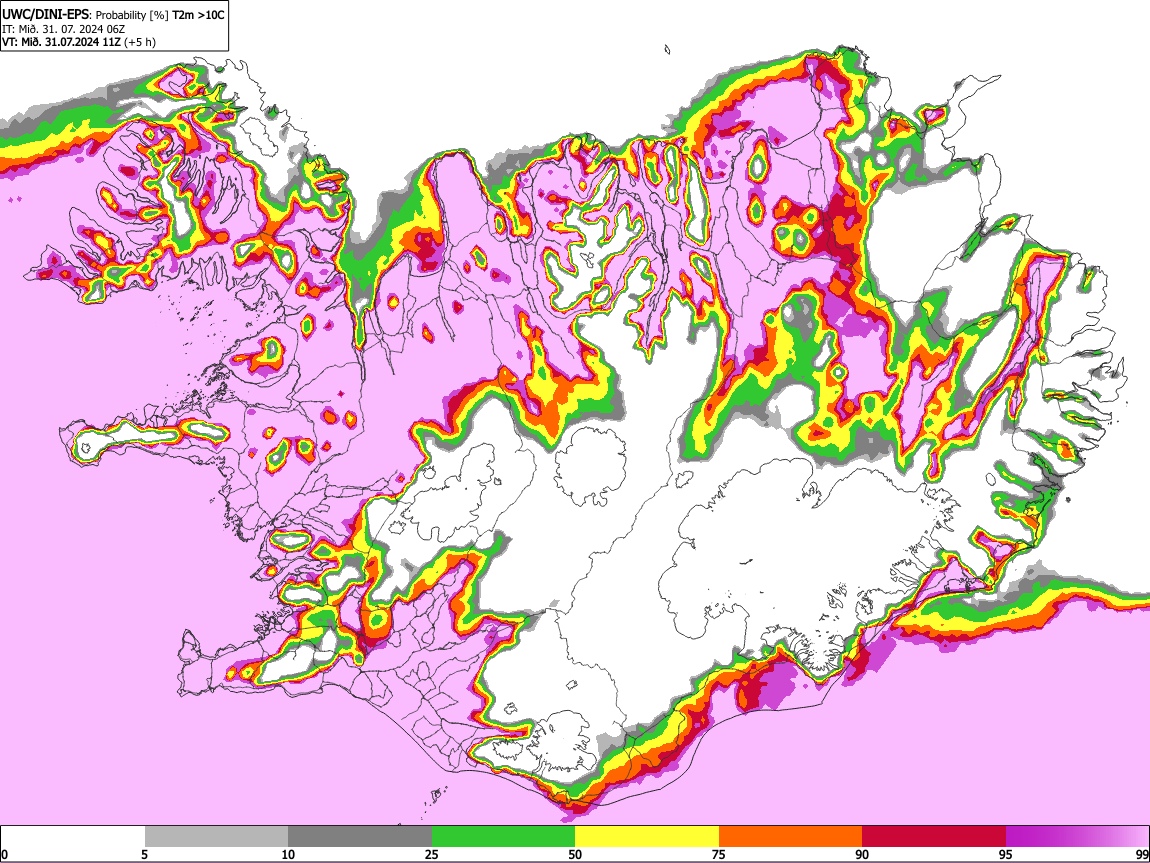
Task: Click the legend tick label '5'
Action: [x=144, y=854]
